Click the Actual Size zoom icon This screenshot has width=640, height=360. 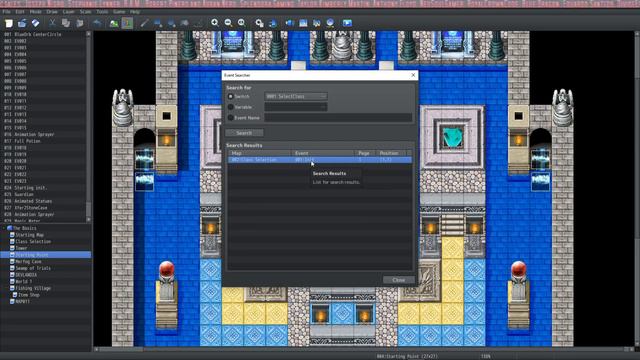click(x=242, y=23)
